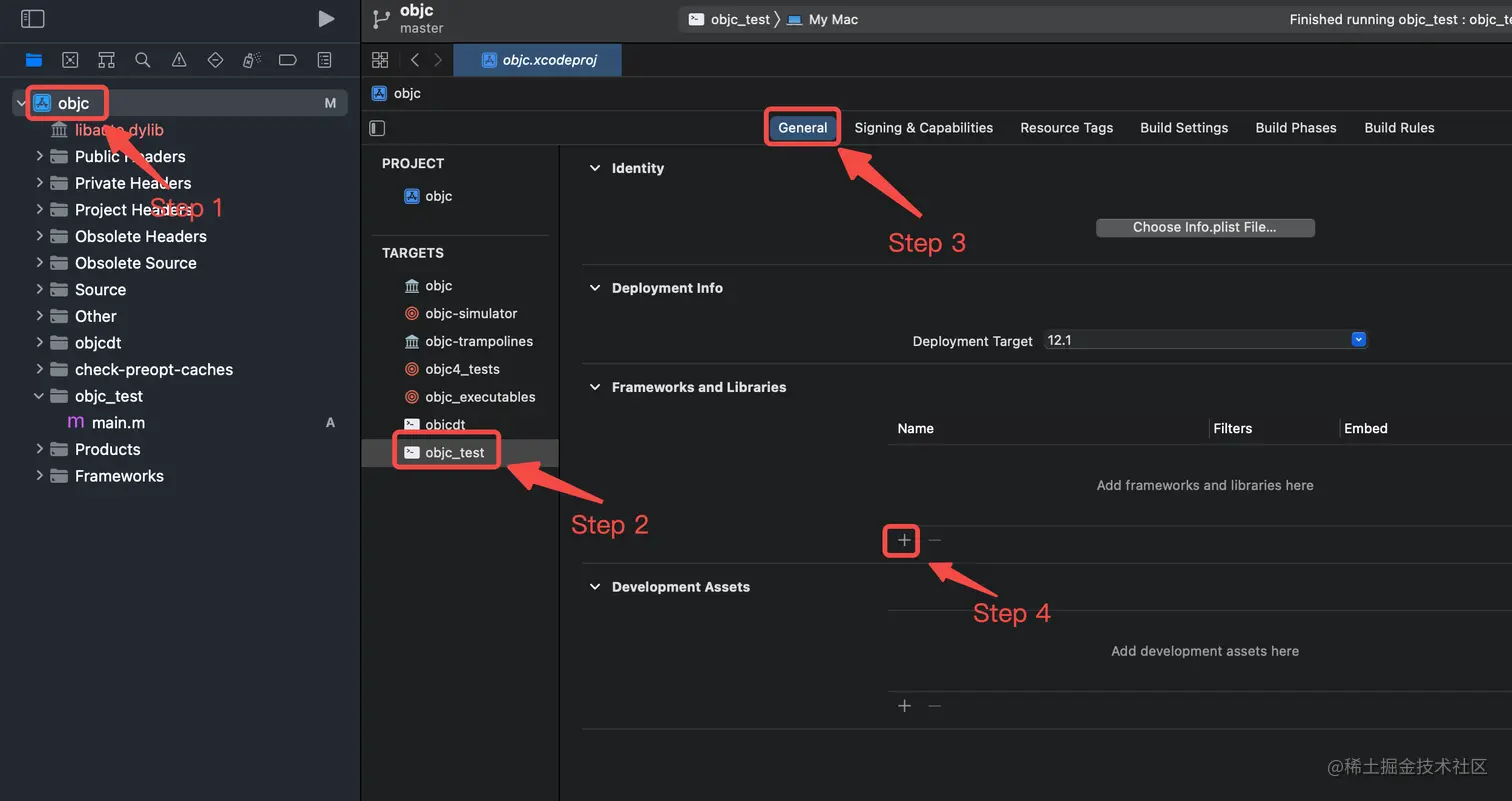Run the project with Play button

pos(326,18)
